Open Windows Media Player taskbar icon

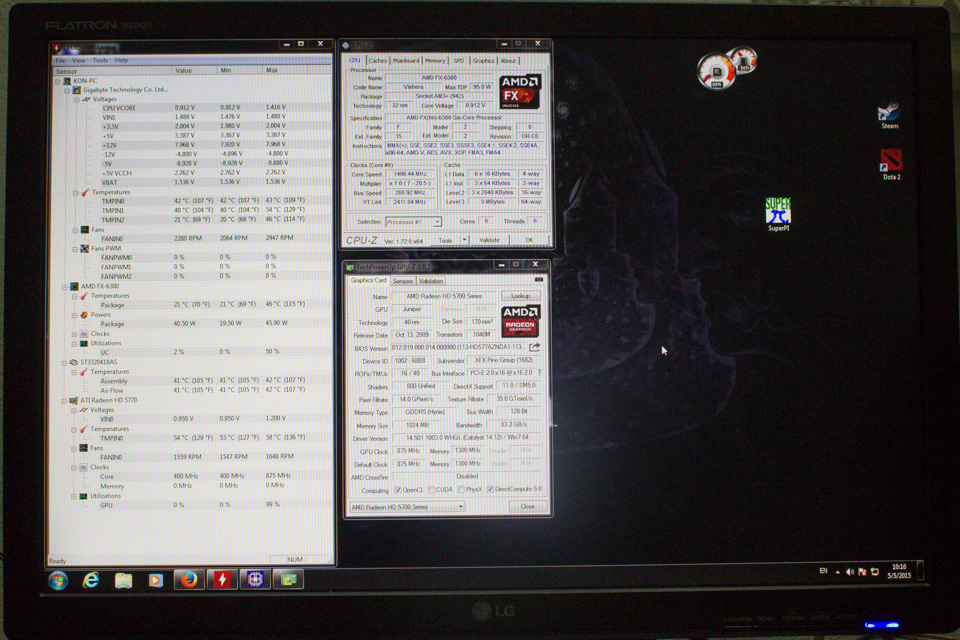pos(156,579)
